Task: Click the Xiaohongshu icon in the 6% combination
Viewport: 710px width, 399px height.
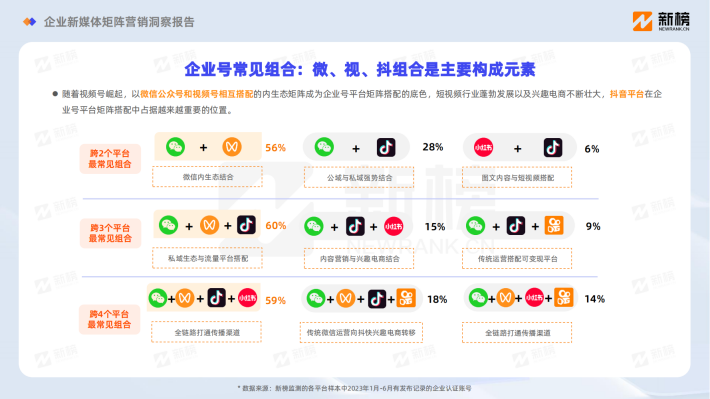Action: point(483,148)
